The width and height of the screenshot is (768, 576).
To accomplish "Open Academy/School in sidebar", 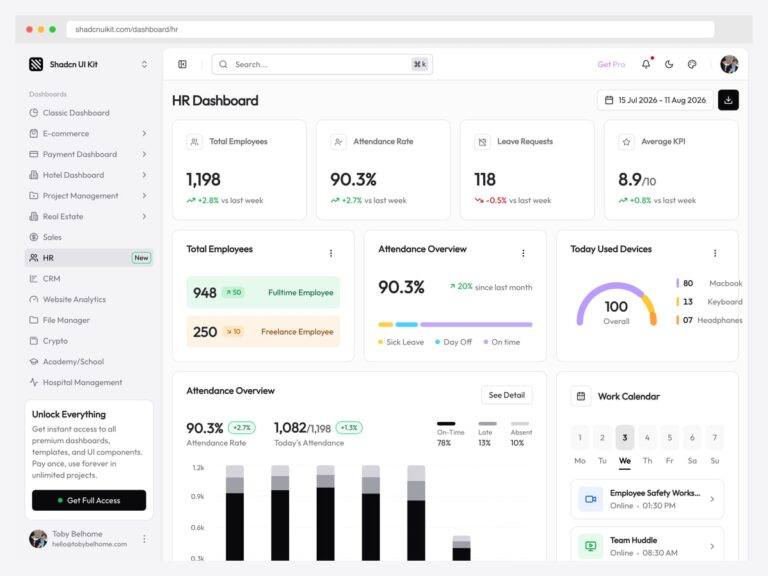I will click(x=89, y=361).
